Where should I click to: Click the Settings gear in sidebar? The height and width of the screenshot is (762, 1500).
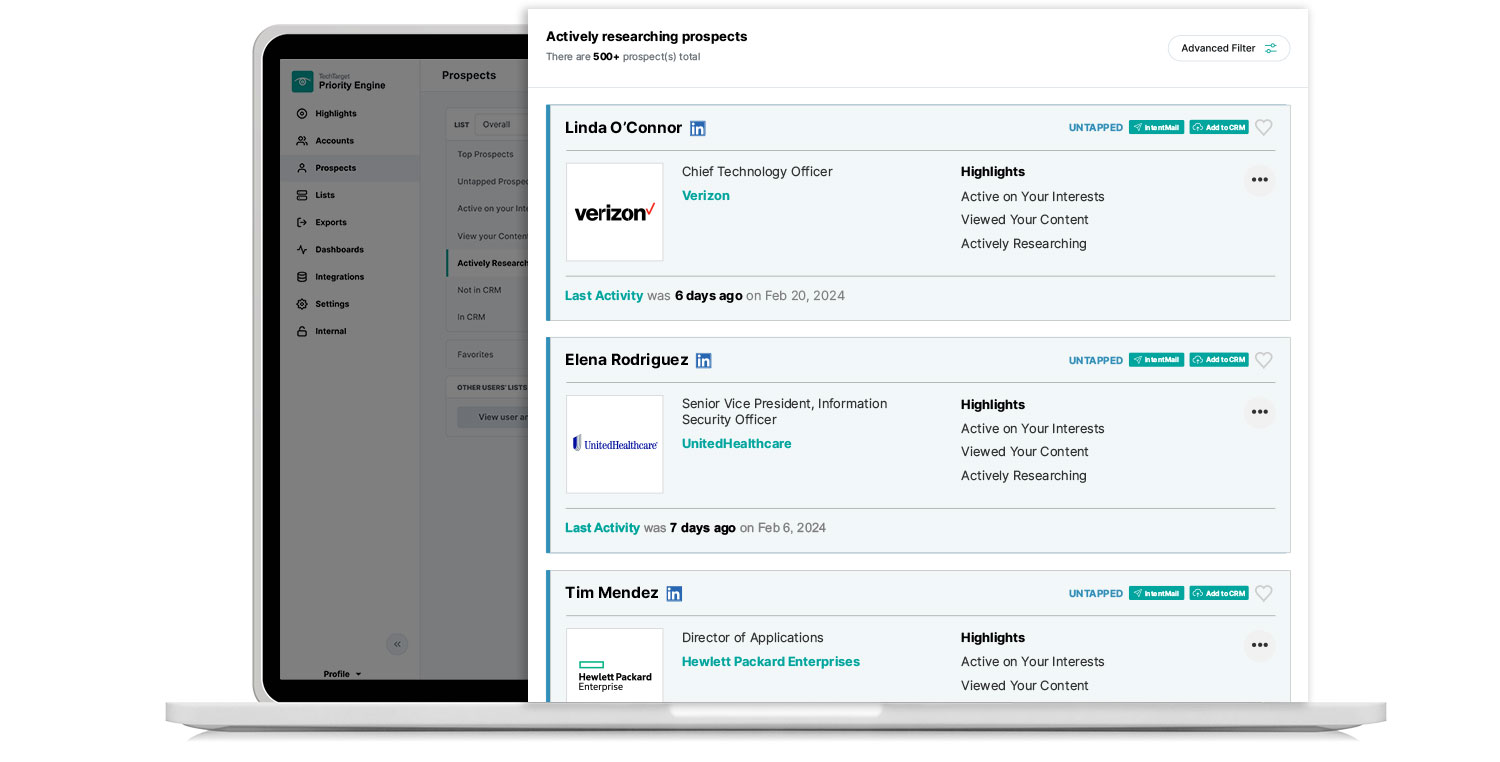303,304
